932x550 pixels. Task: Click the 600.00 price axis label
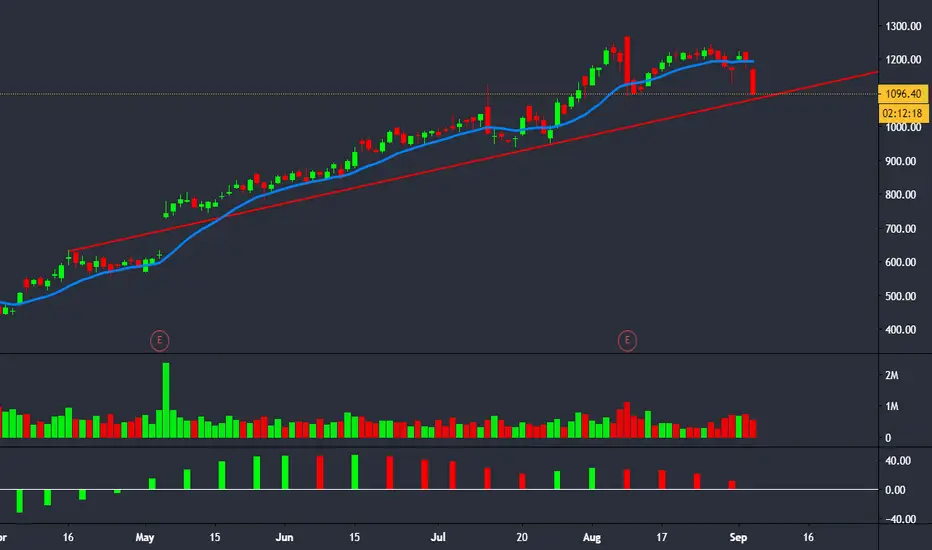[902, 262]
